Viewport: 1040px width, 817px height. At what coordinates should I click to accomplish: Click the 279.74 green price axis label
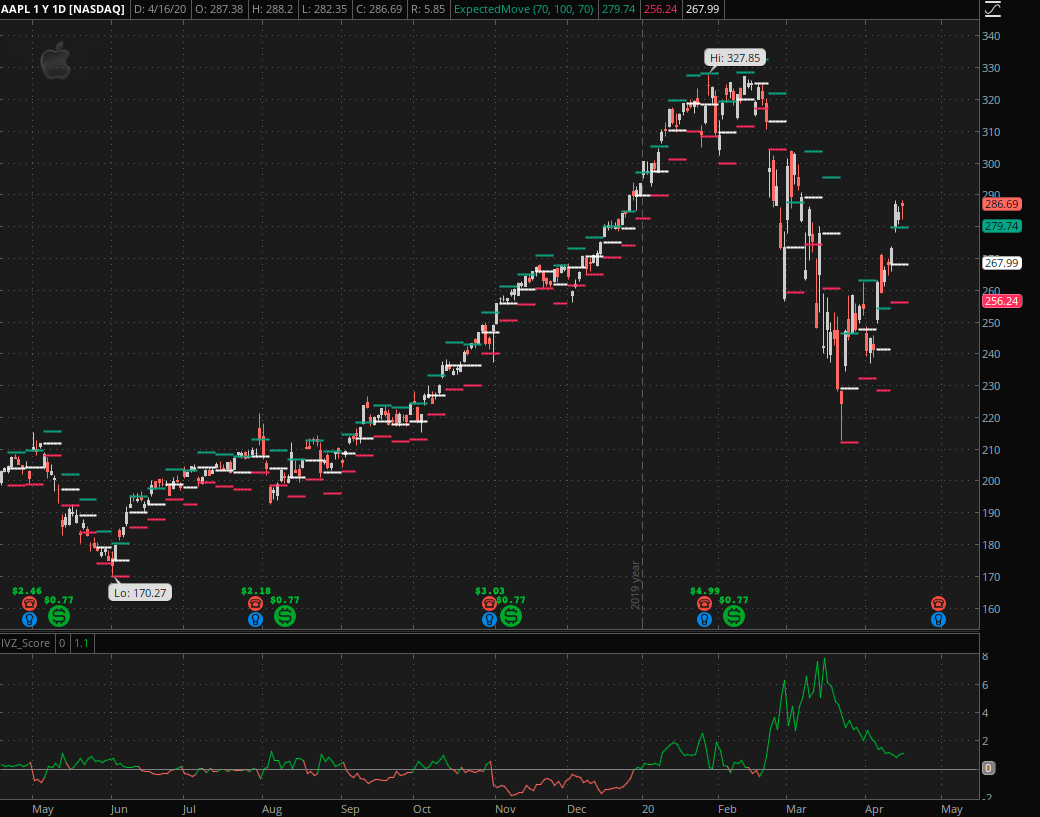pos(1002,226)
